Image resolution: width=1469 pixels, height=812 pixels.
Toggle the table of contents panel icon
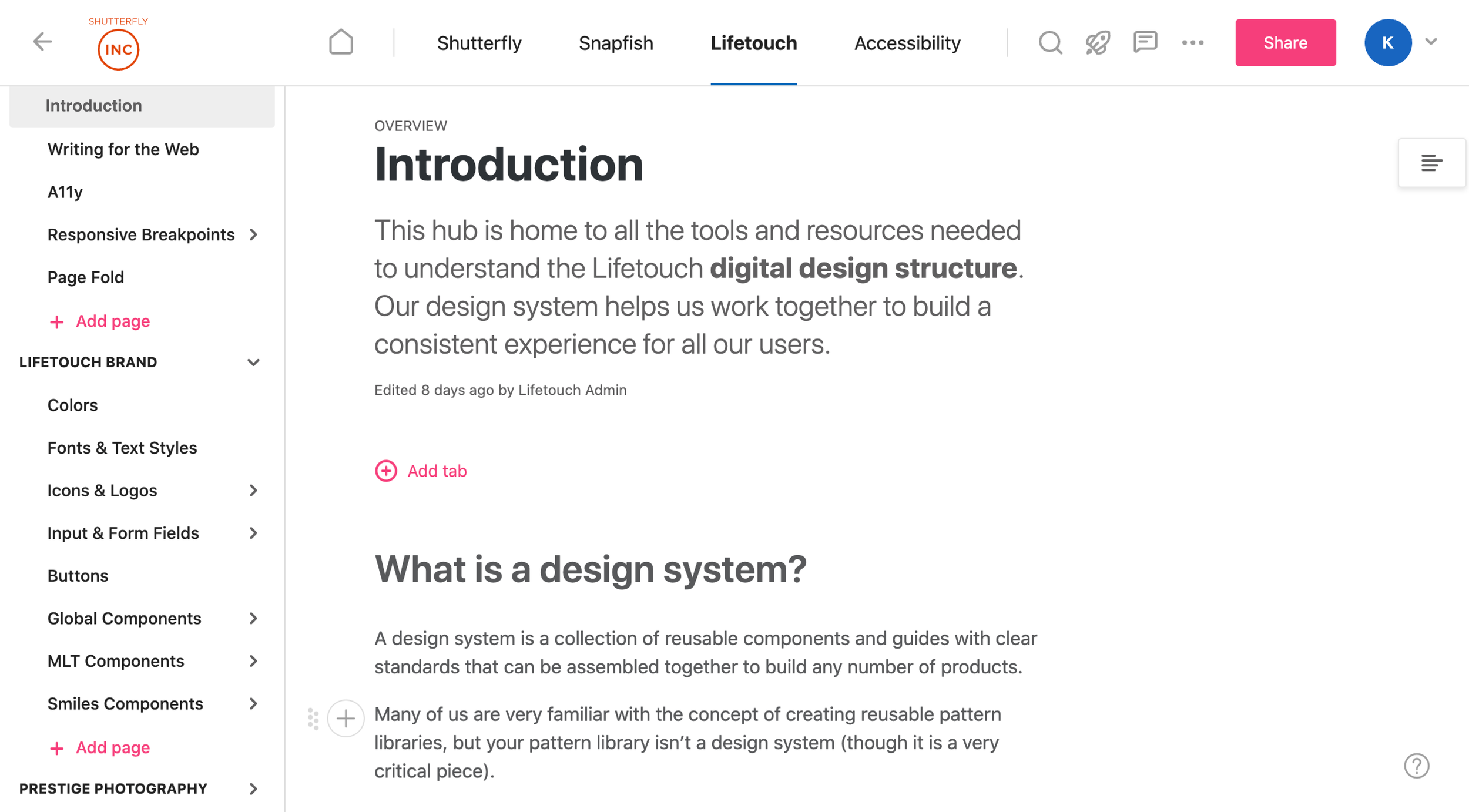pos(1431,163)
